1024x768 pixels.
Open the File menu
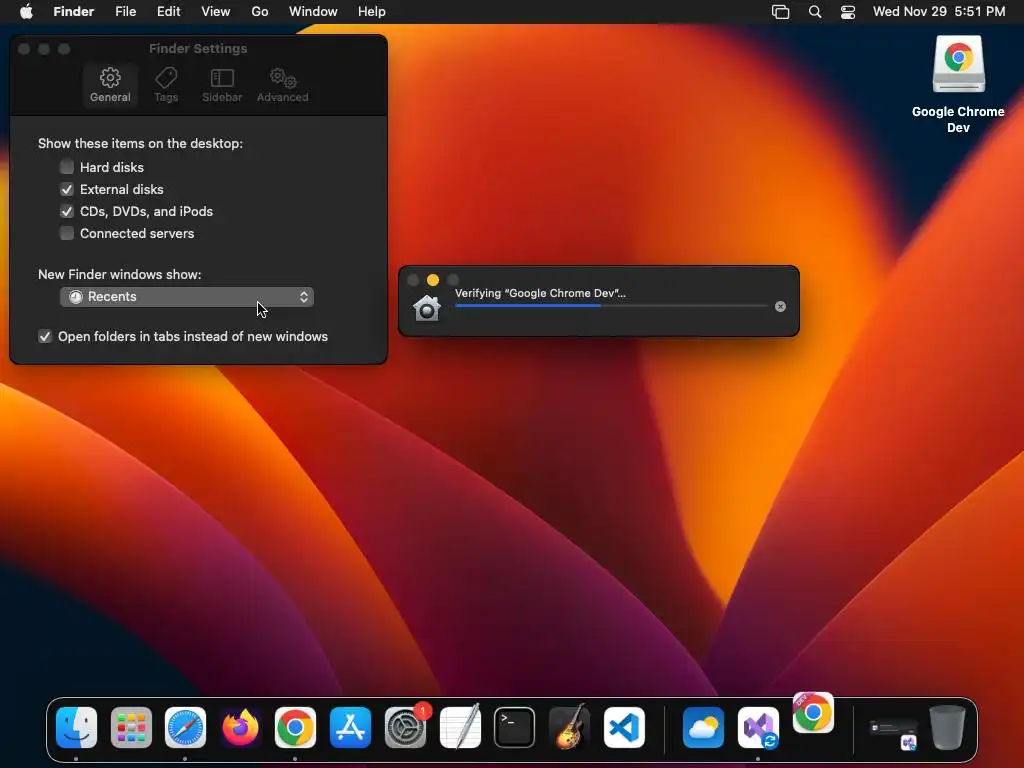click(125, 11)
